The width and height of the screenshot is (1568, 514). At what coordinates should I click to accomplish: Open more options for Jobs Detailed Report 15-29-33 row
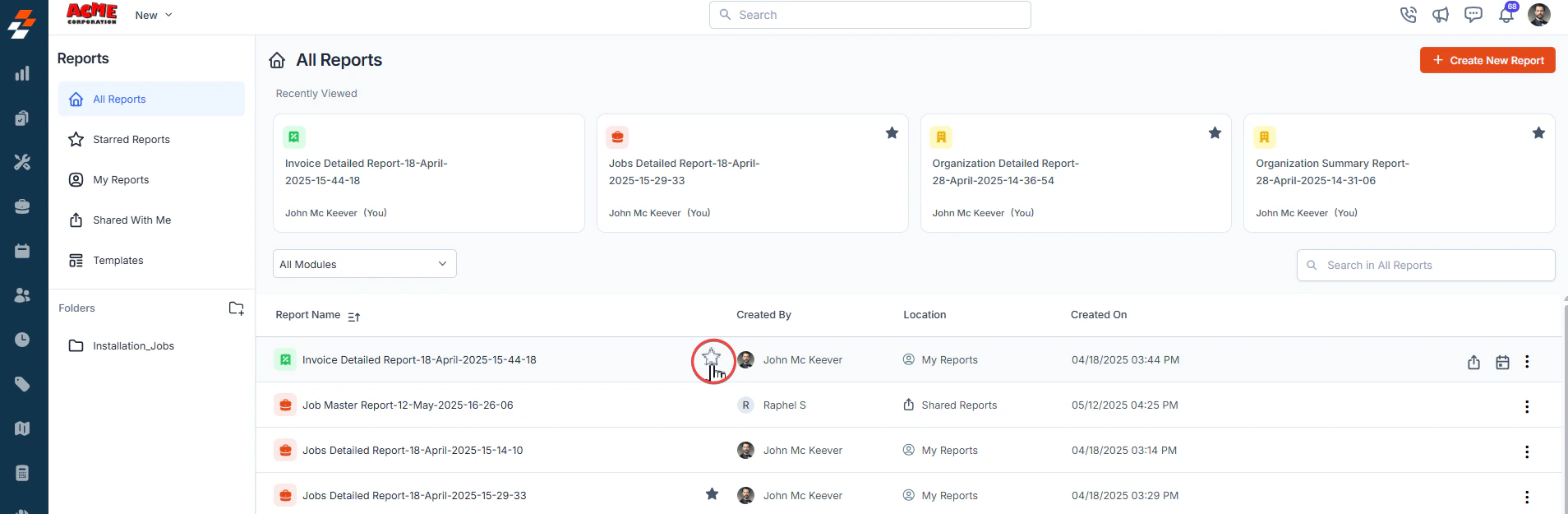tap(1527, 498)
